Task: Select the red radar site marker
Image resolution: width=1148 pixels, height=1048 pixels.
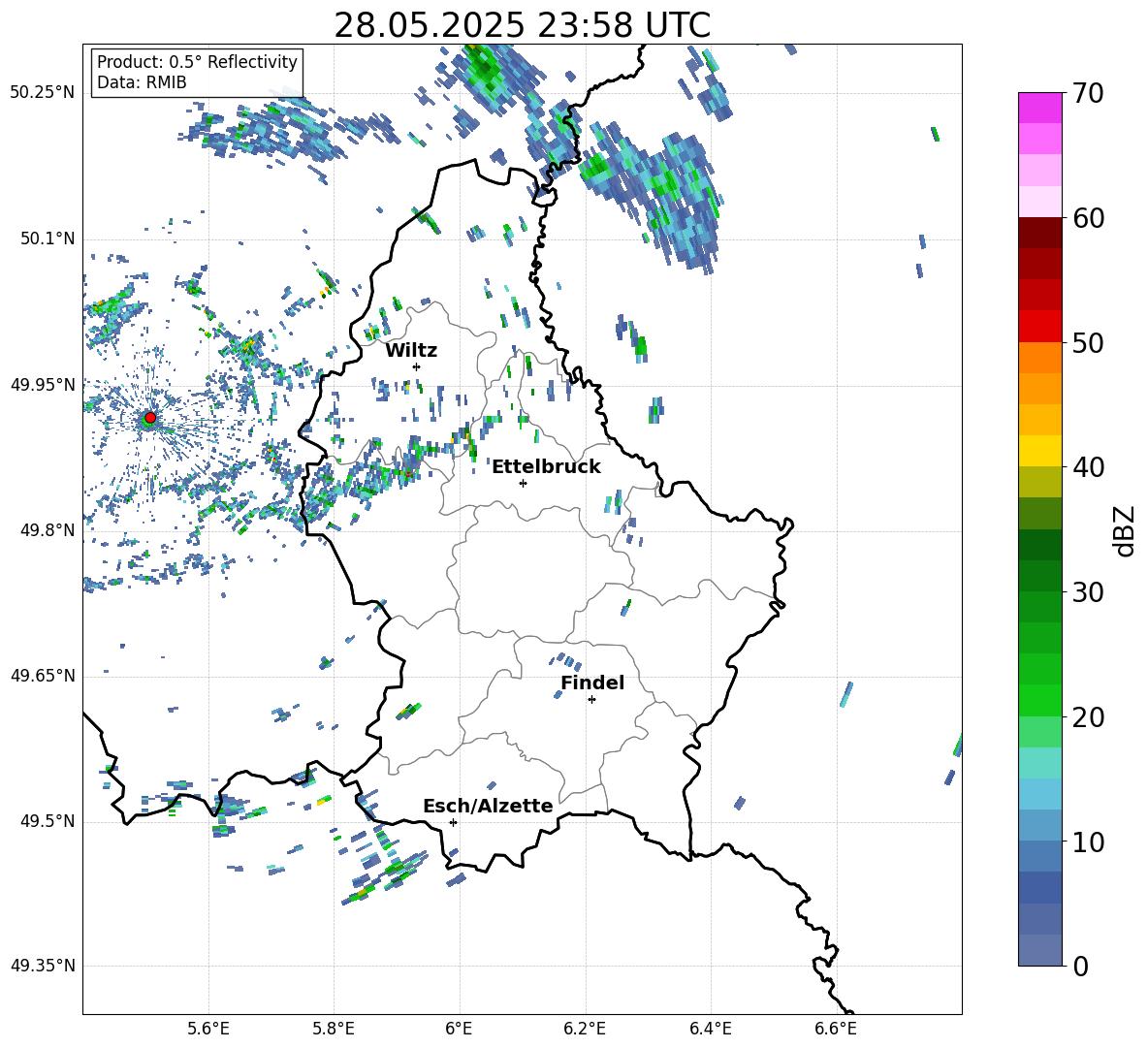Action: [149, 418]
